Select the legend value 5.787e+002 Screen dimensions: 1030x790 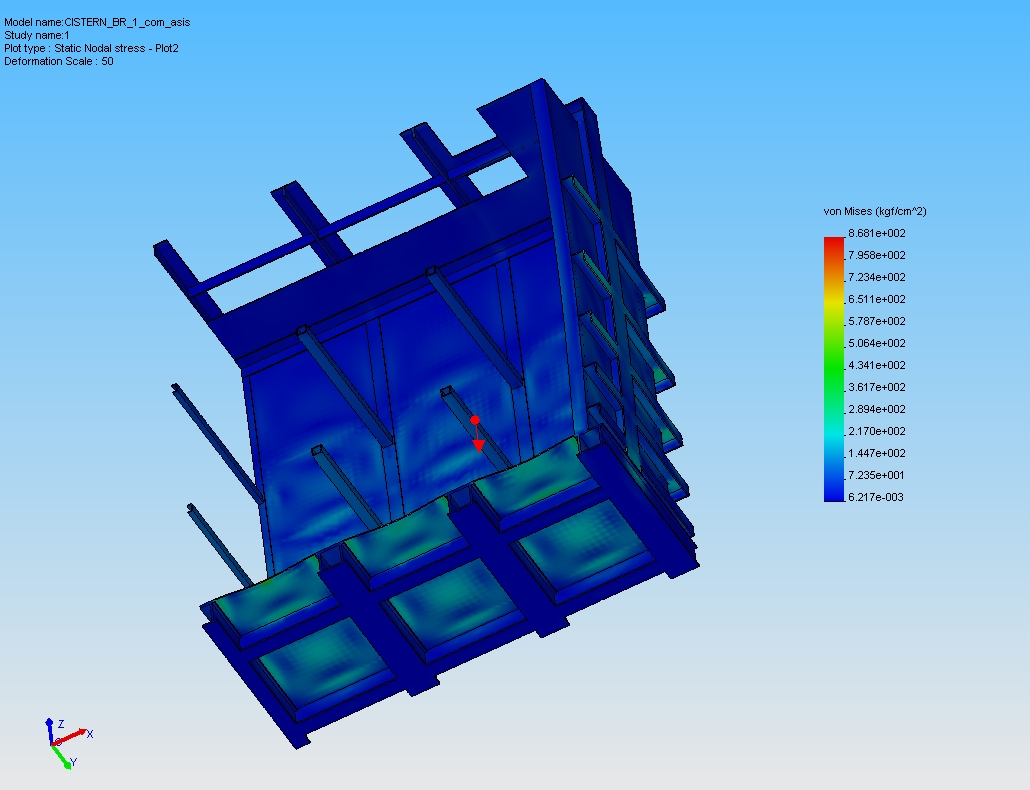[x=877, y=322]
